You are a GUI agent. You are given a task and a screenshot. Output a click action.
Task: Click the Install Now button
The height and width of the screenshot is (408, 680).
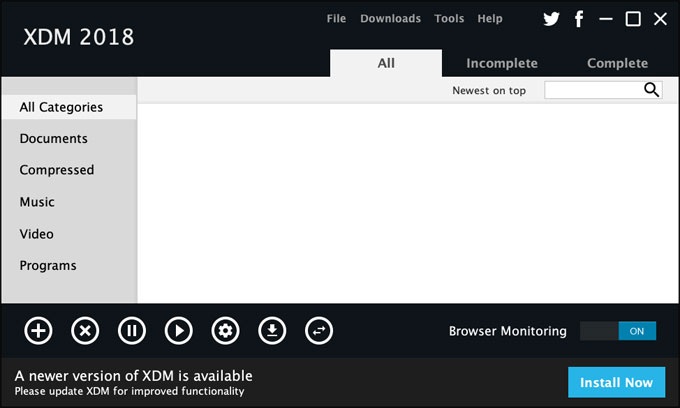click(616, 382)
